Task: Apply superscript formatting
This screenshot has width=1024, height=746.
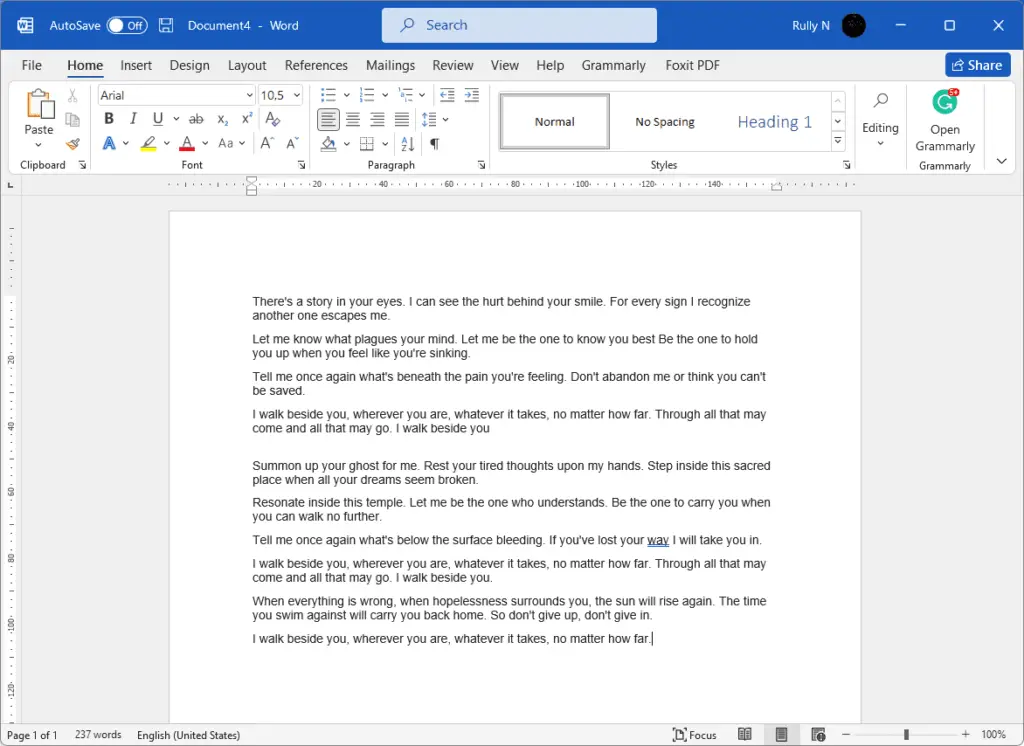Action: pos(245,118)
